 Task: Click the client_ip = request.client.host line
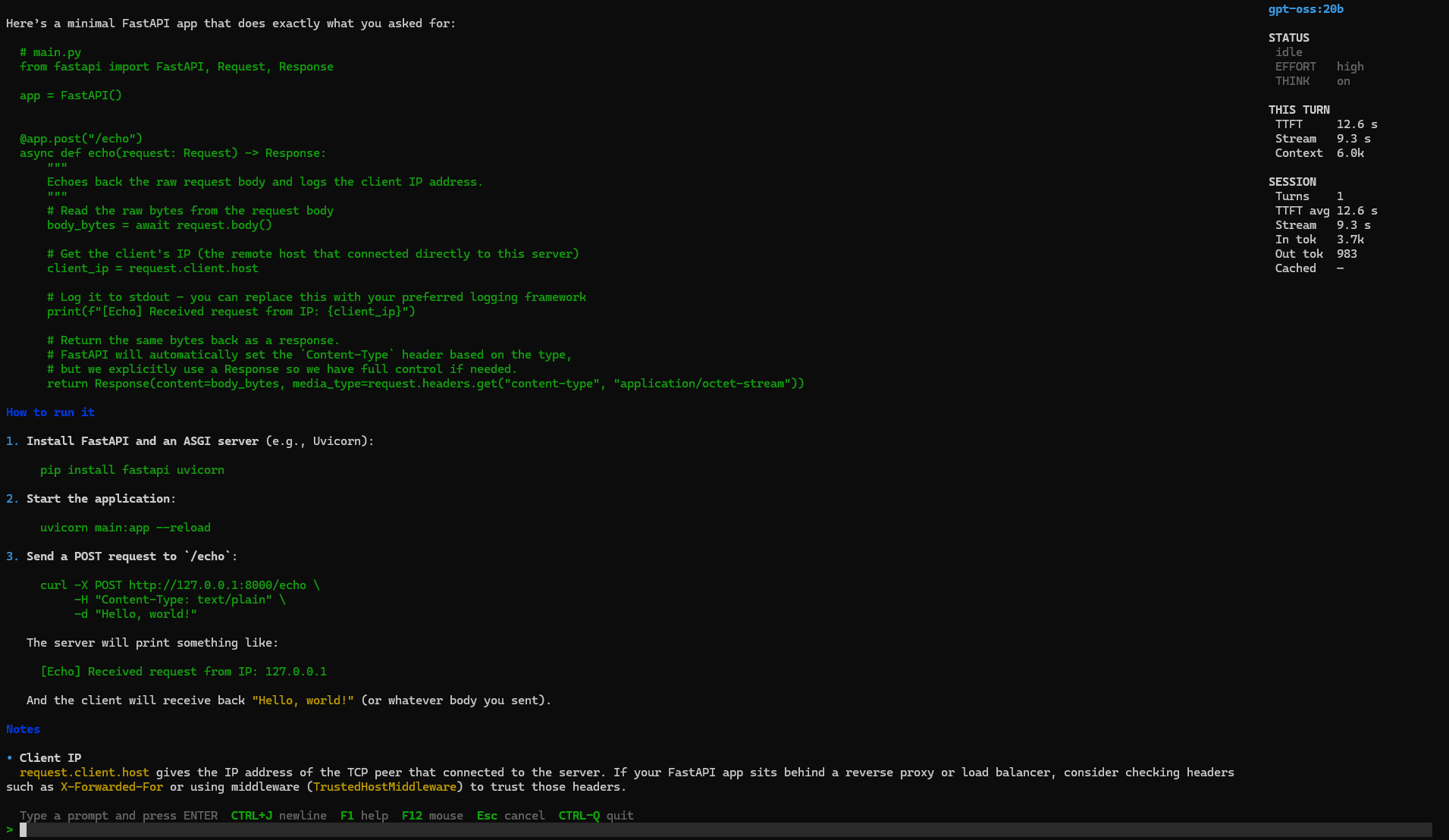pos(152,268)
